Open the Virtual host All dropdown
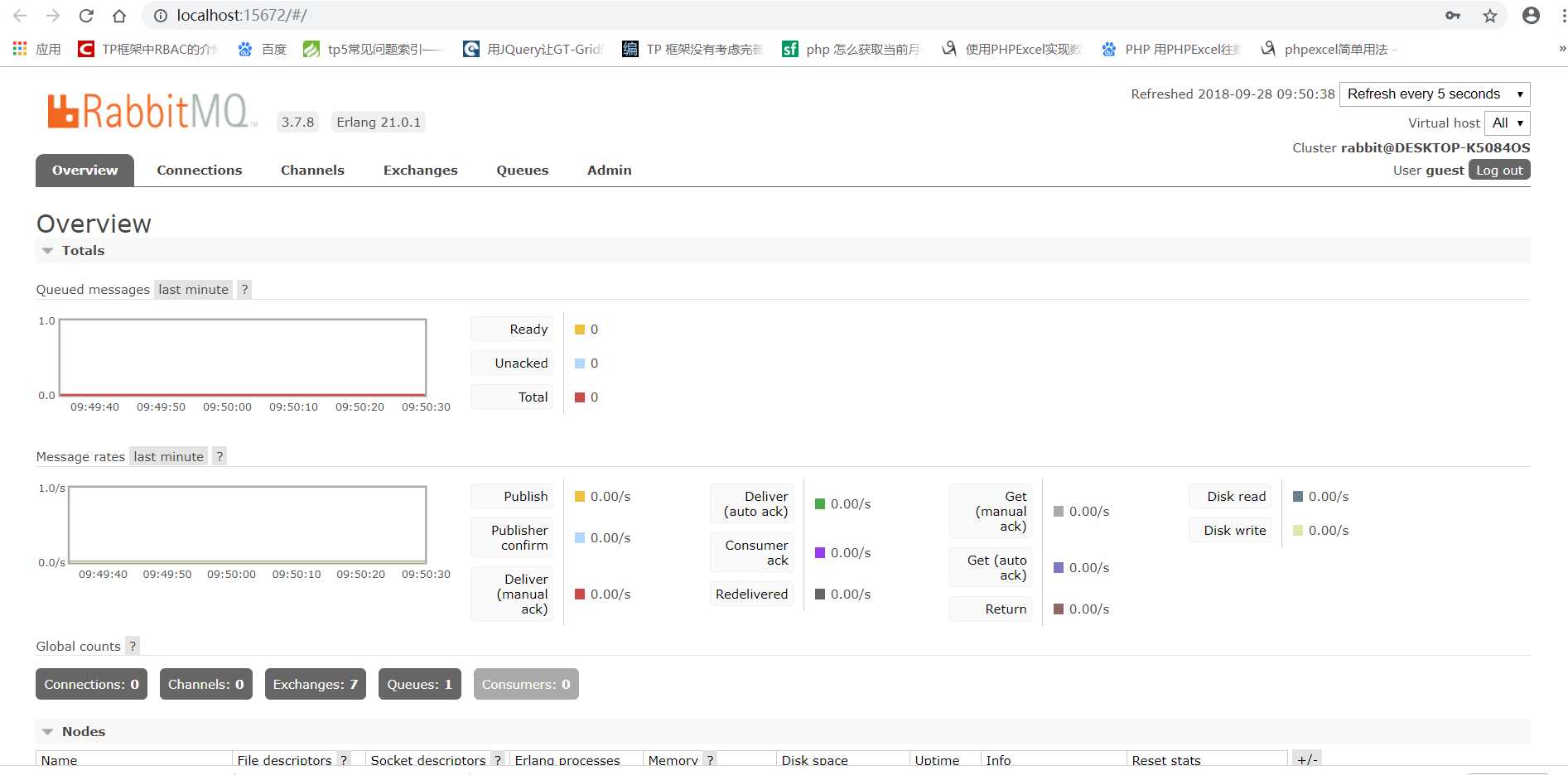 click(x=1508, y=123)
